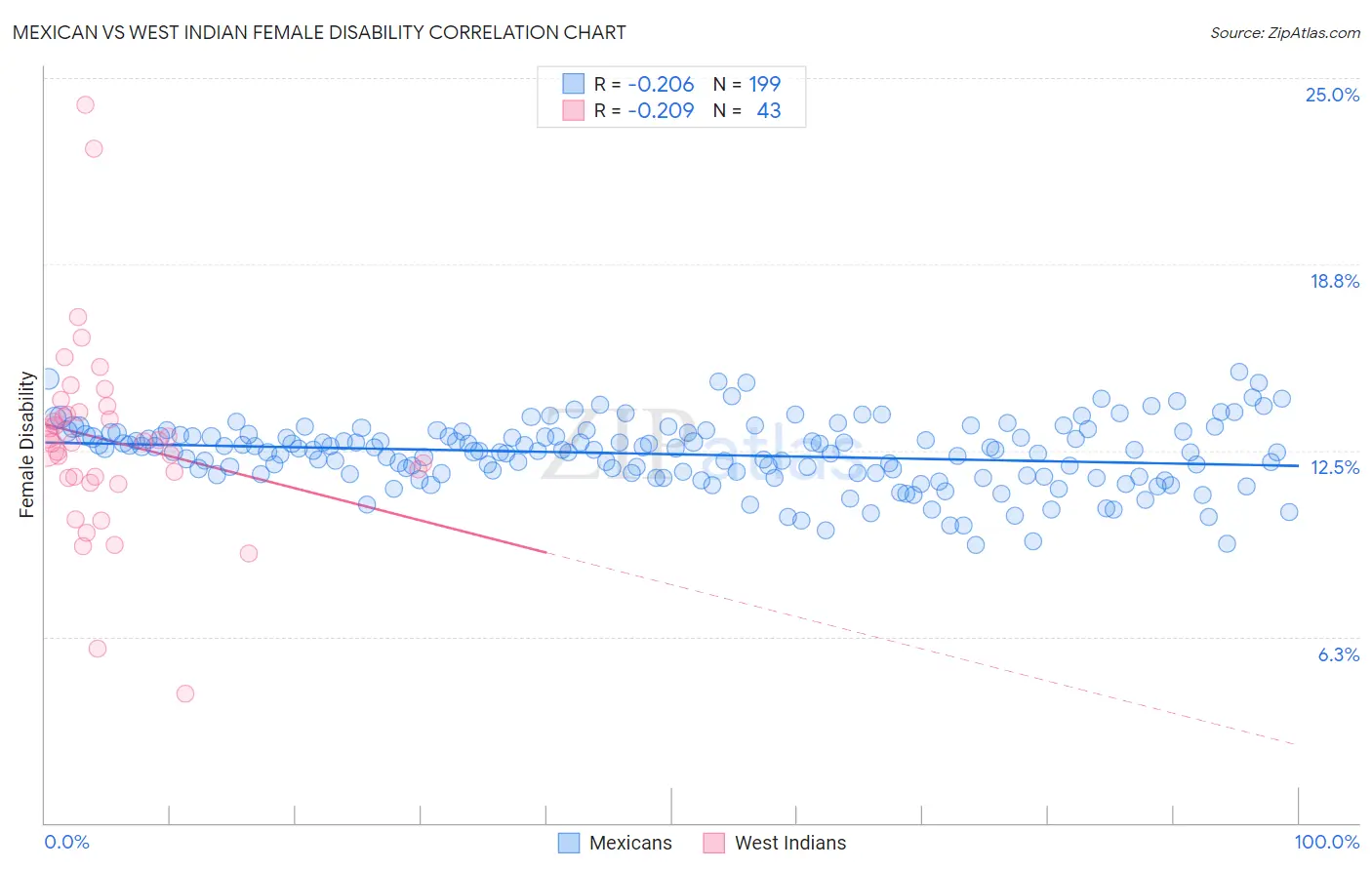The width and height of the screenshot is (1372, 870).
Task: Select the 18.8% y-axis label
Action: coord(1334,281)
